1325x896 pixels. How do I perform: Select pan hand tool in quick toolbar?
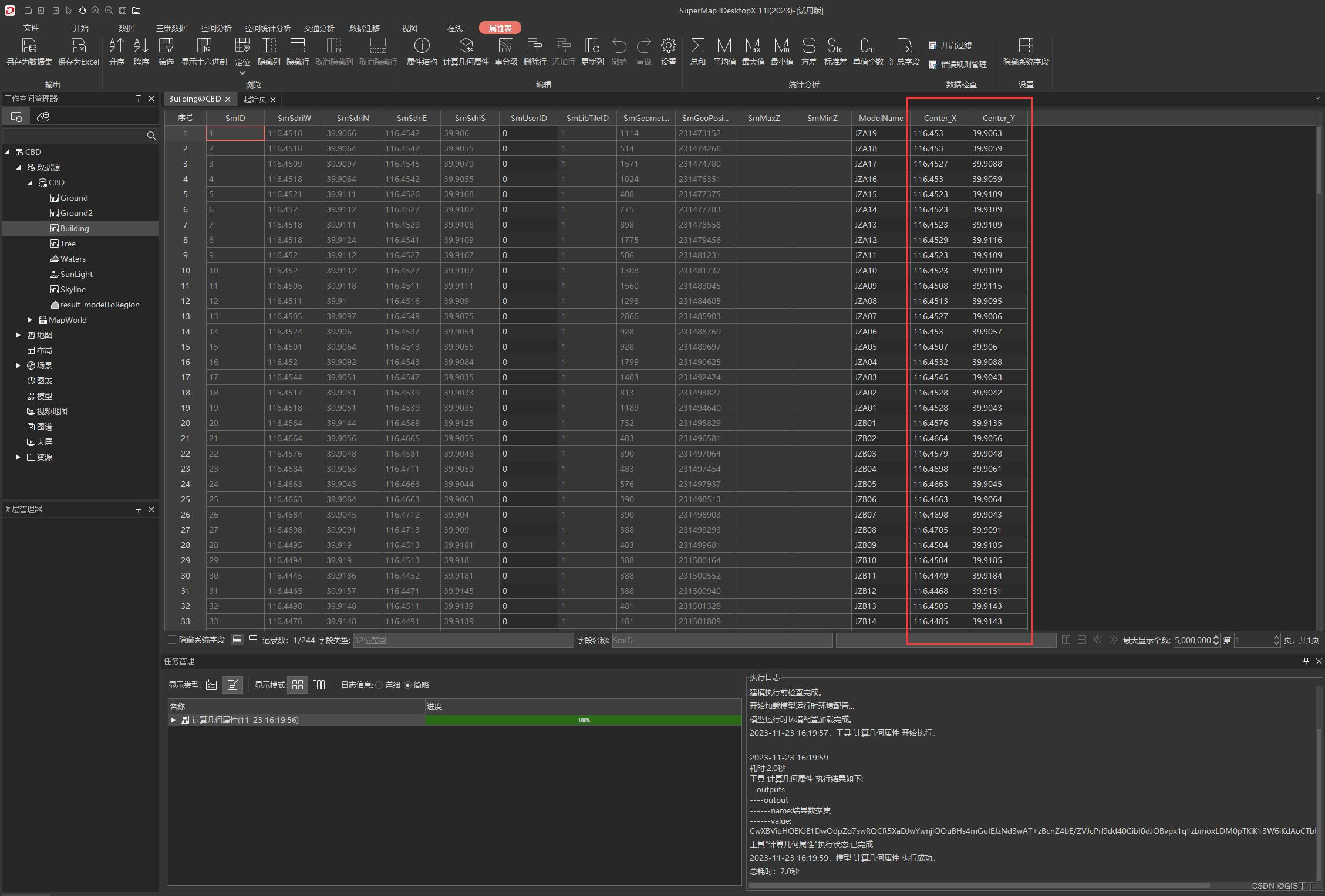pyautogui.click(x=82, y=11)
